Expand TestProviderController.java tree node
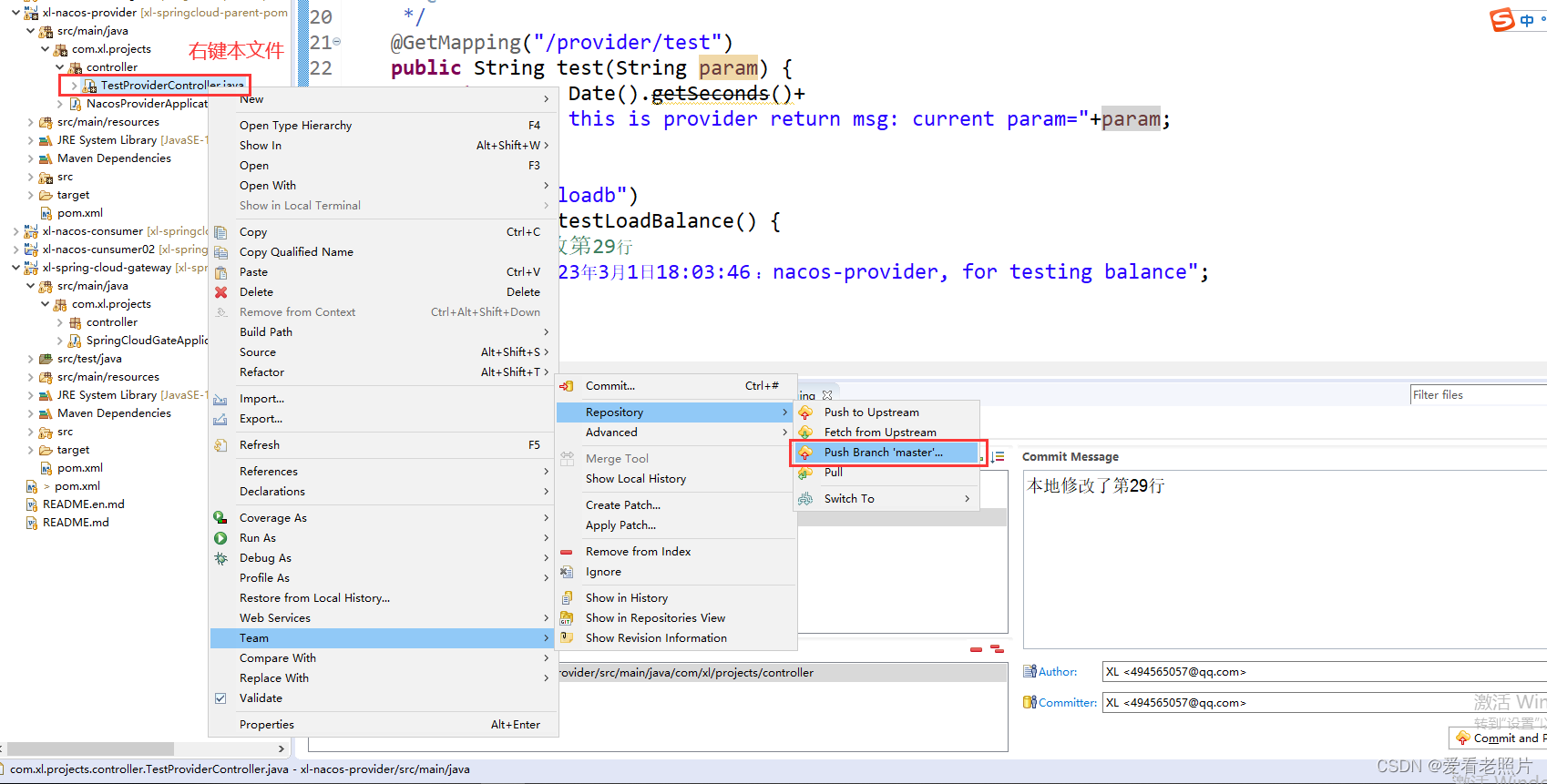 [x=74, y=86]
